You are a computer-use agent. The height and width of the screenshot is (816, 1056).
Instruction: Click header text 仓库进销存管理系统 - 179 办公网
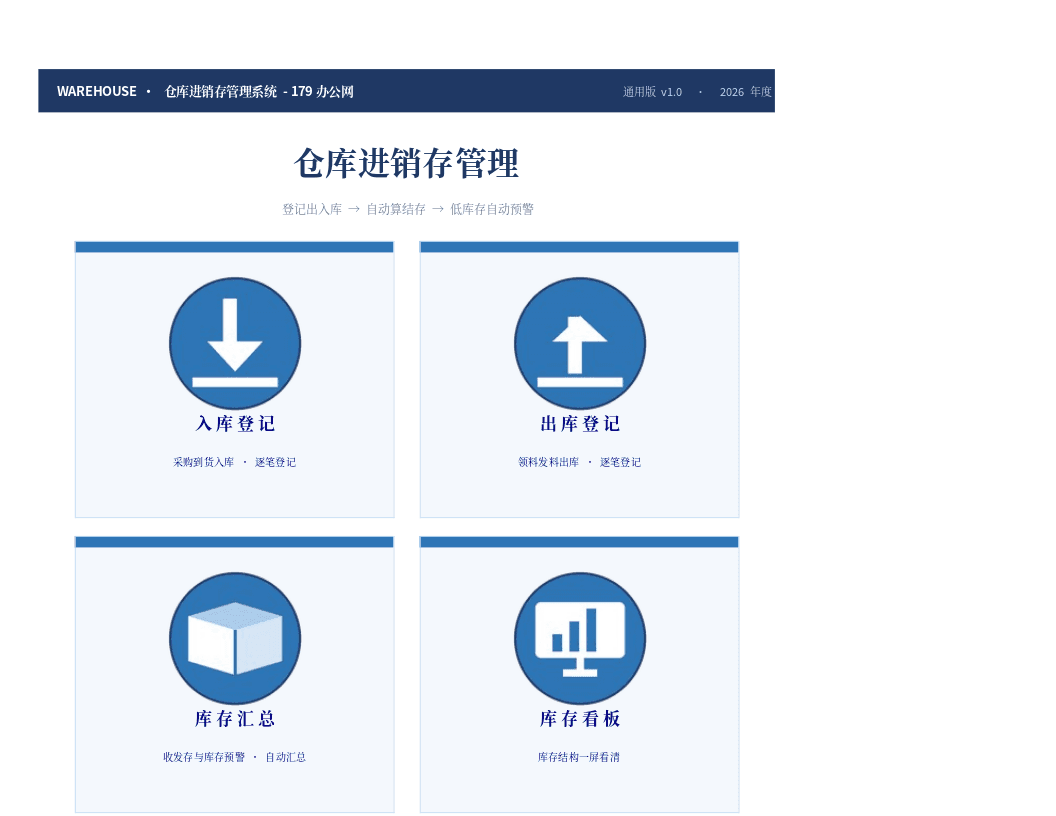coord(259,91)
